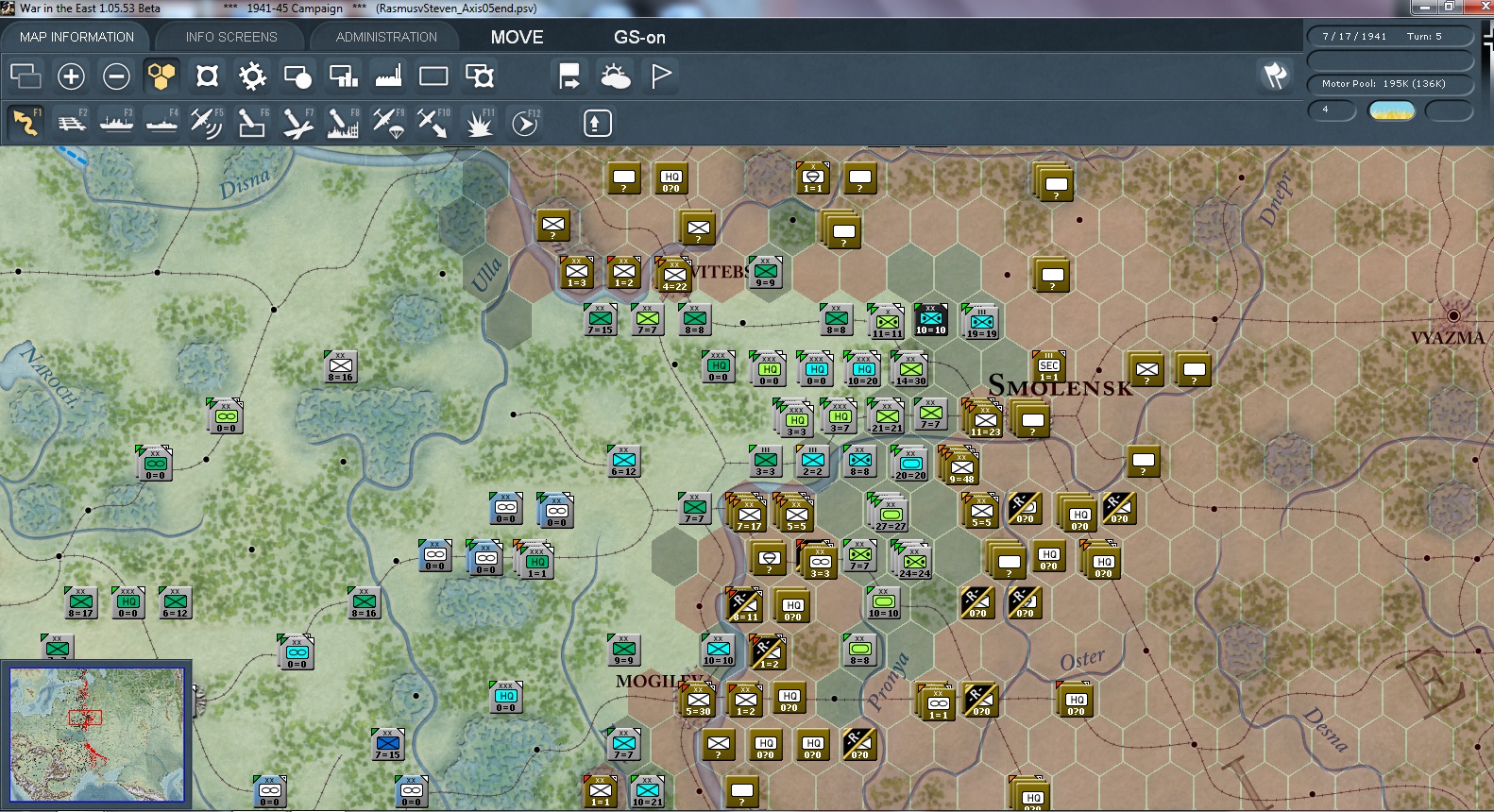Select the cyan 6=12 unit counter
This screenshot has height=812, width=1494.
[x=623, y=461]
